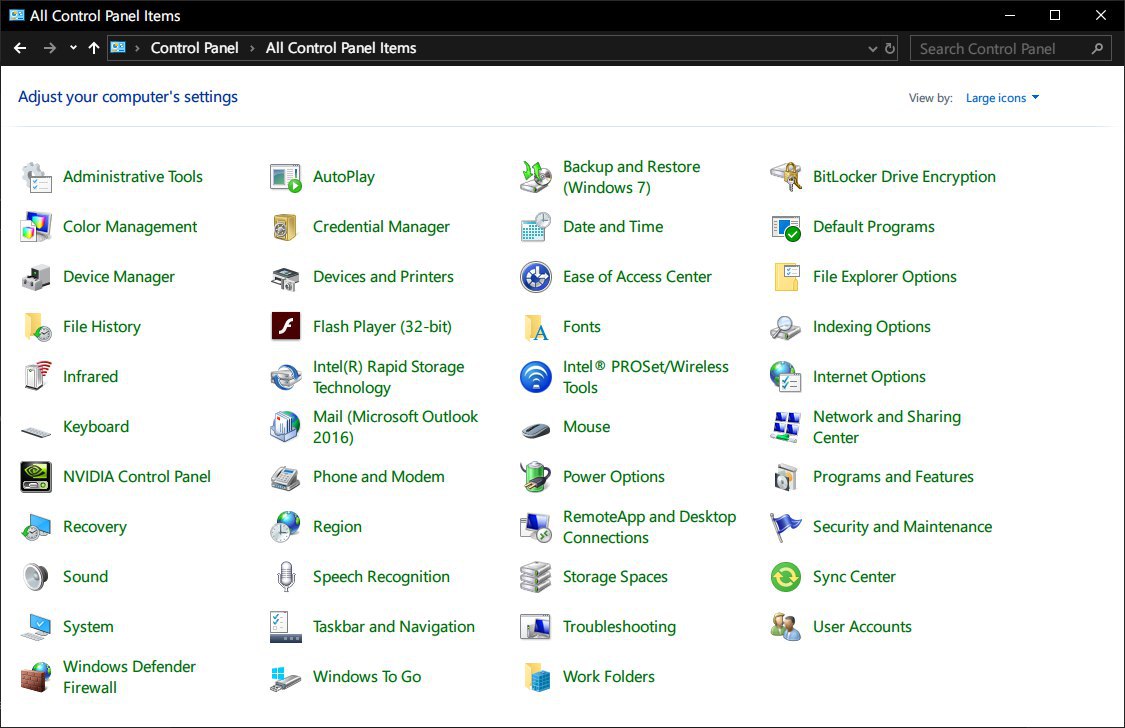The width and height of the screenshot is (1125, 728).
Task: Click the Credential Manager safe icon
Action: point(286,227)
